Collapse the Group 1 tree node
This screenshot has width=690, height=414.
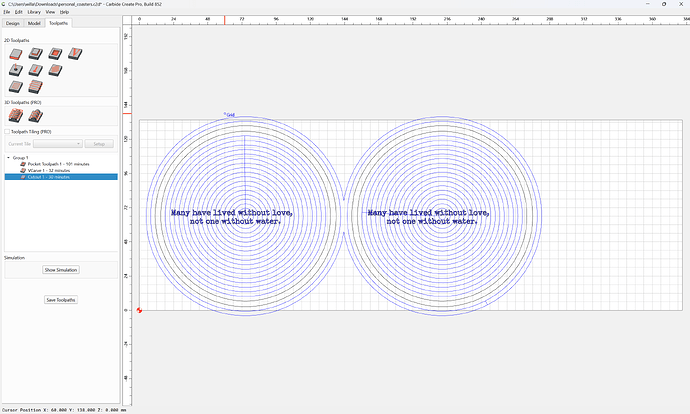coord(8,158)
